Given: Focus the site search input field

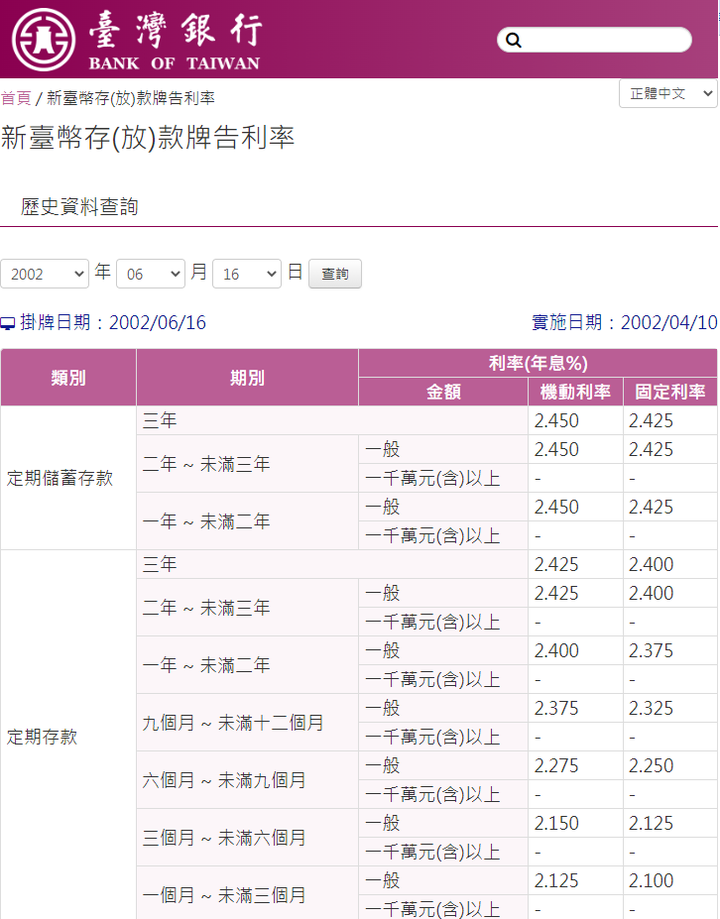Looking at the screenshot, I should pyautogui.click(x=594, y=40).
